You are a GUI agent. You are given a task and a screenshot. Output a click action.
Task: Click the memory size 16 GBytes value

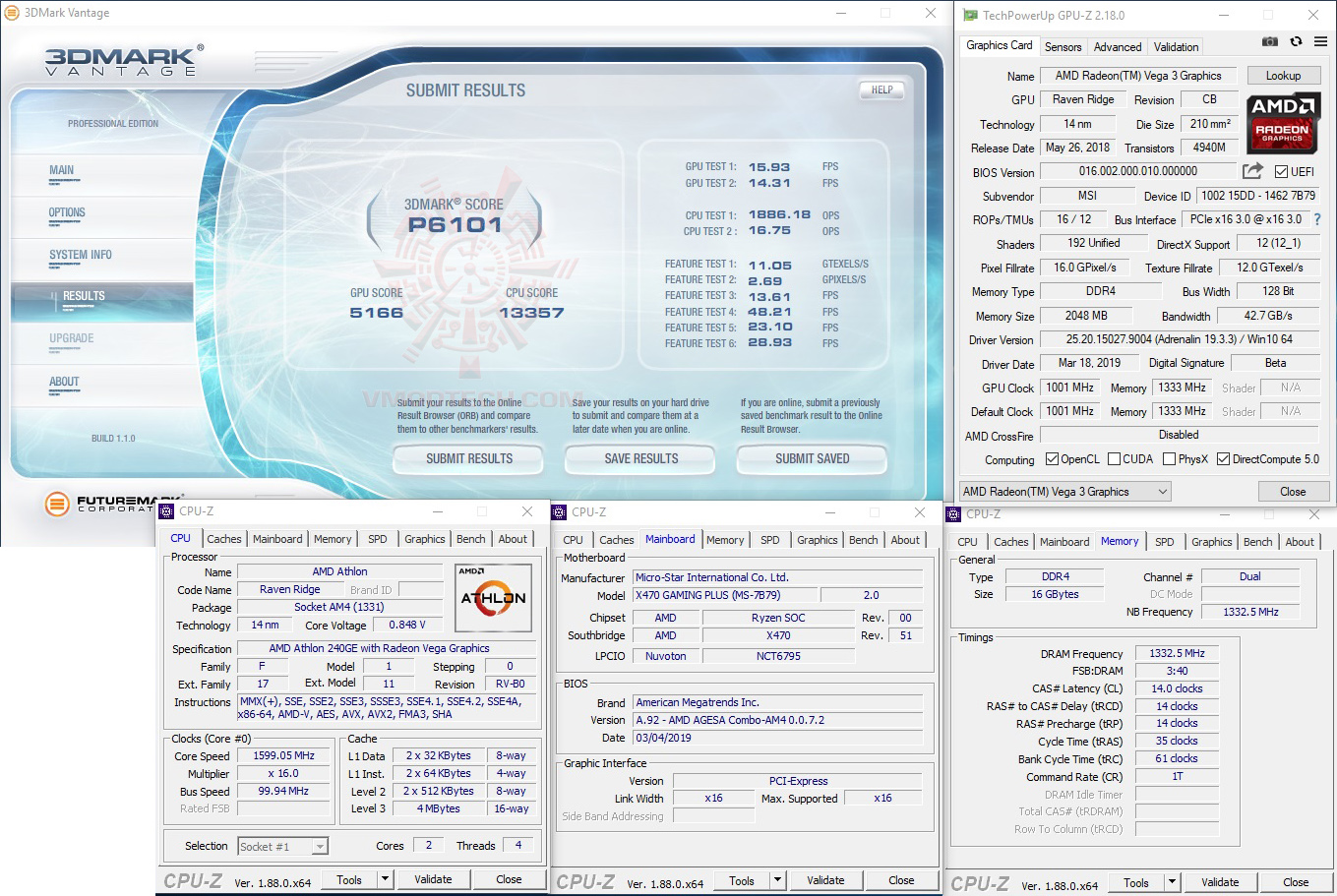(1055, 594)
